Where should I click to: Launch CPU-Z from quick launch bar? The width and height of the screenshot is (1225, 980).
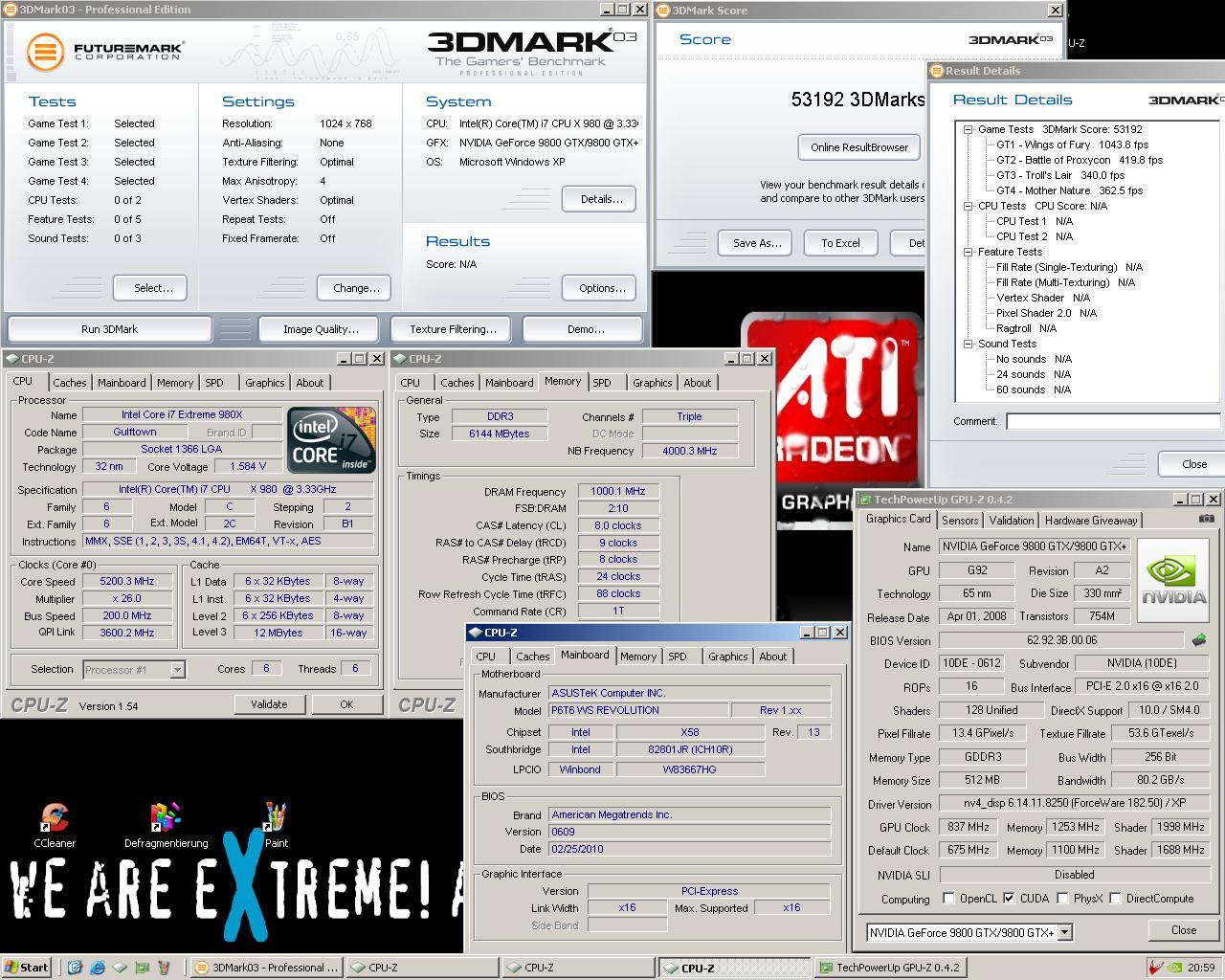tap(120, 968)
